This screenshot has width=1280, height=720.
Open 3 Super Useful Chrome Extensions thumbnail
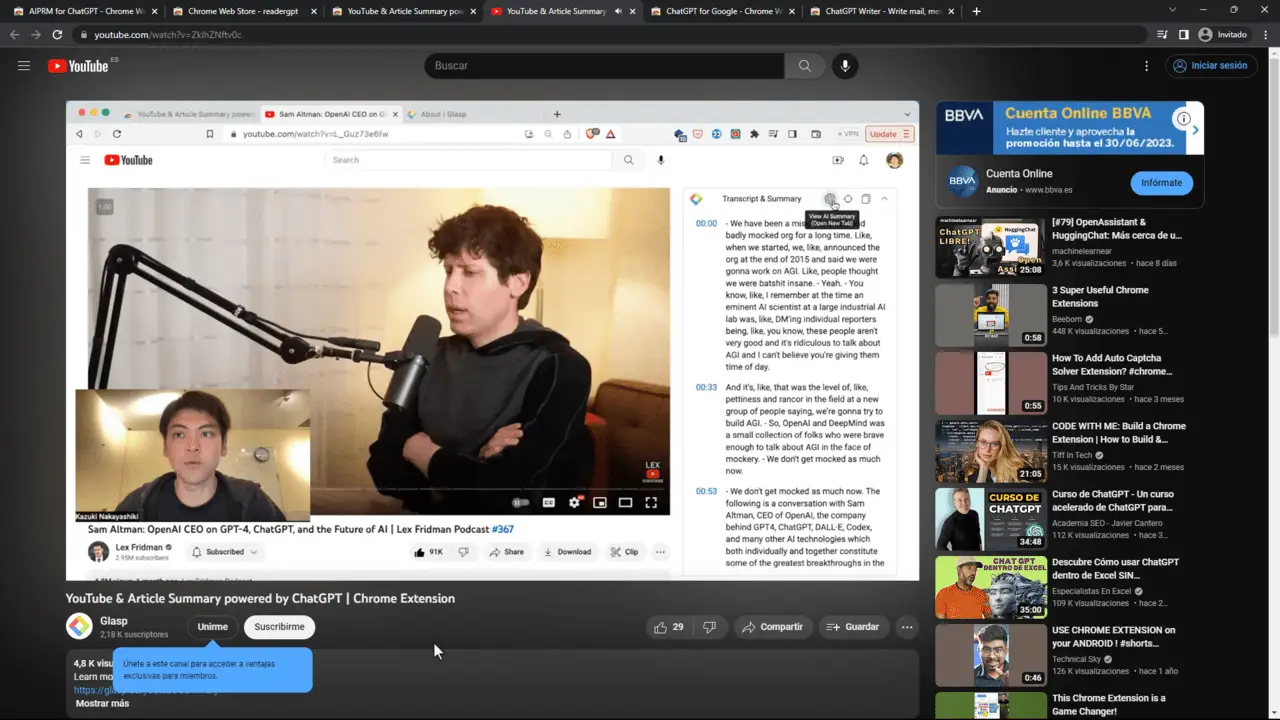point(991,315)
